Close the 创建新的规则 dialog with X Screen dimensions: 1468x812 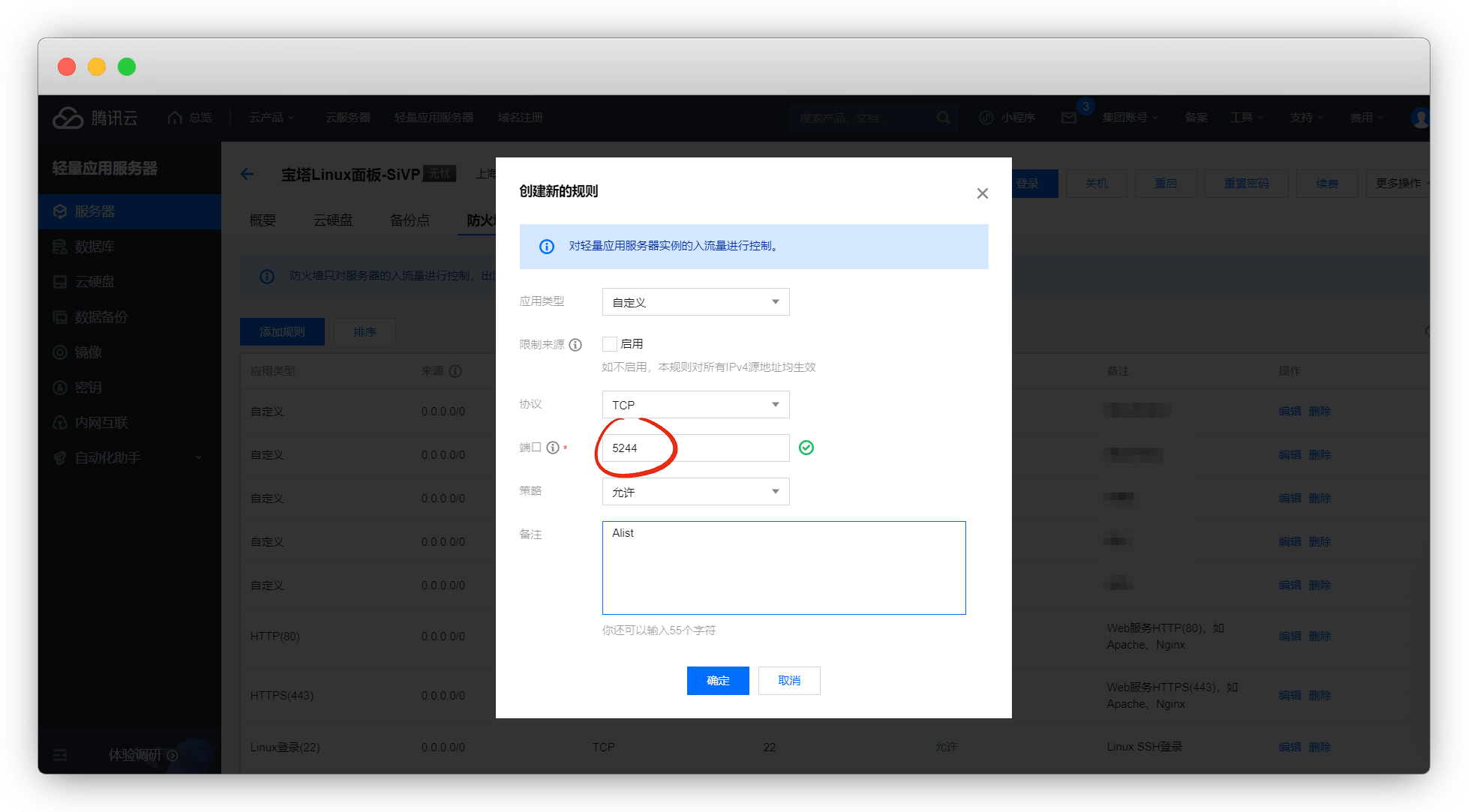click(x=982, y=193)
